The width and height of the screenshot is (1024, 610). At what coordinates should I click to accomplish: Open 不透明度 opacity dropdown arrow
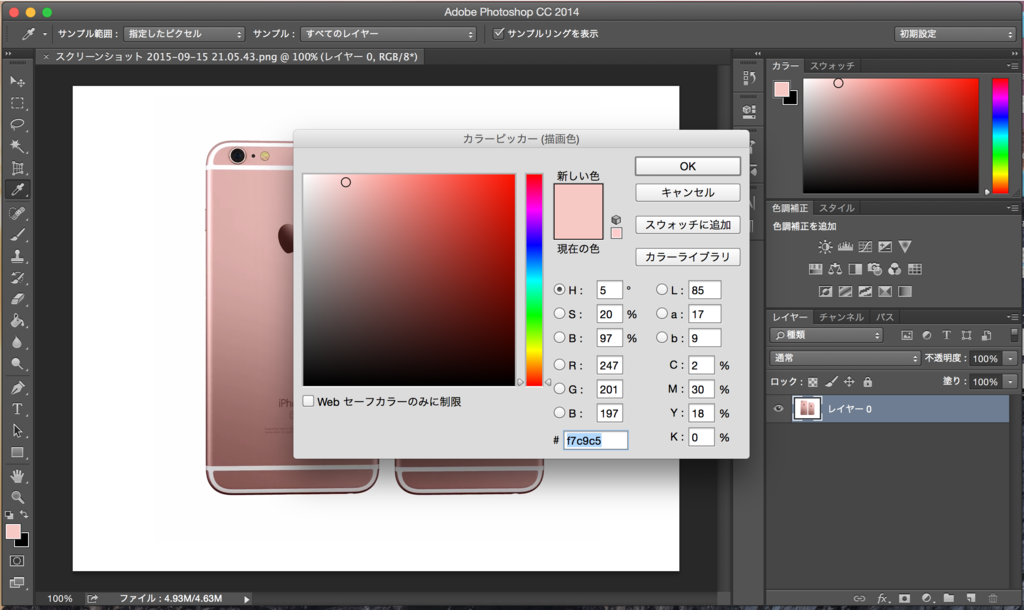1011,358
